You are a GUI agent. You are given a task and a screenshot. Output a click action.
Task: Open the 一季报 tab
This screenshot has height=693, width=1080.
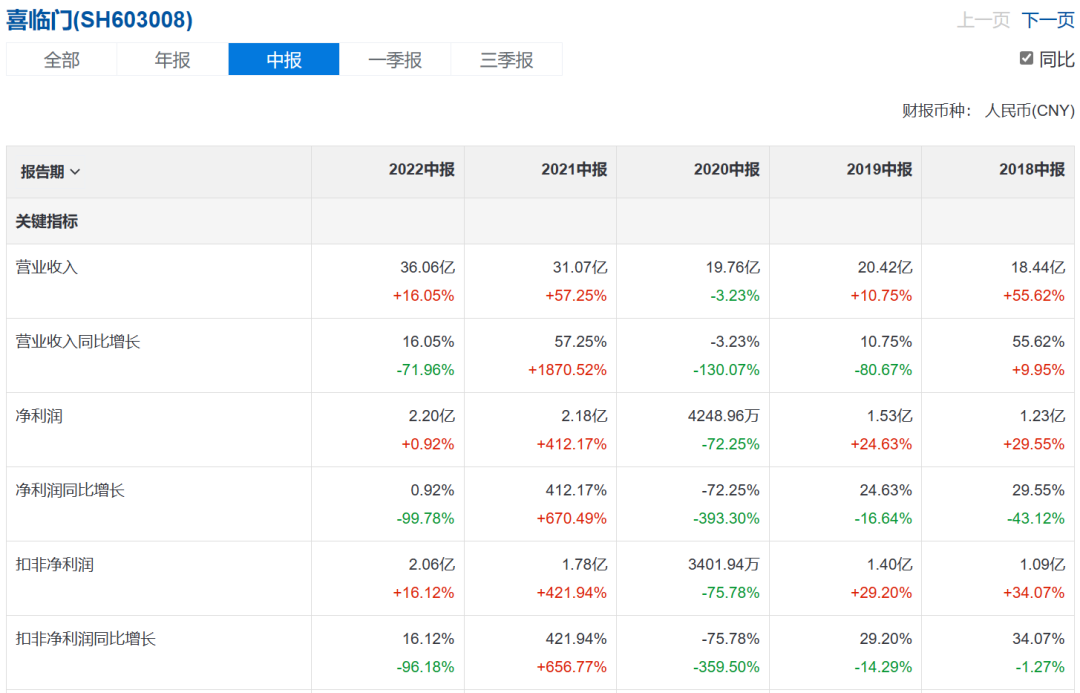(395, 60)
